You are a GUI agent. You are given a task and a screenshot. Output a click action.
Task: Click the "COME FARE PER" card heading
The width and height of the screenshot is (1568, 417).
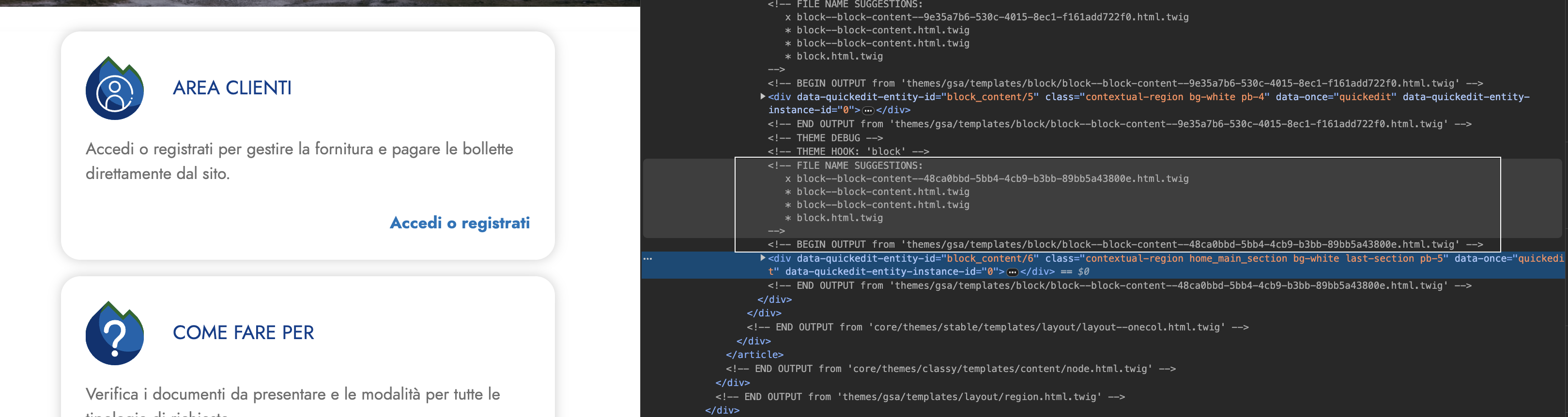click(x=244, y=333)
